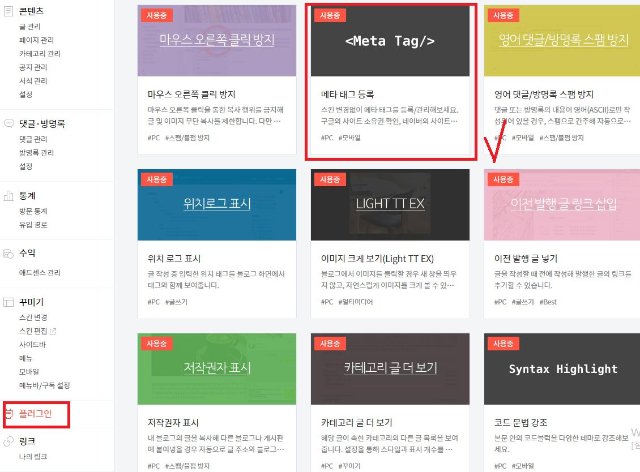
Task: Open the Syntax Highlight plugin thumbnail
Action: click(x=562, y=369)
